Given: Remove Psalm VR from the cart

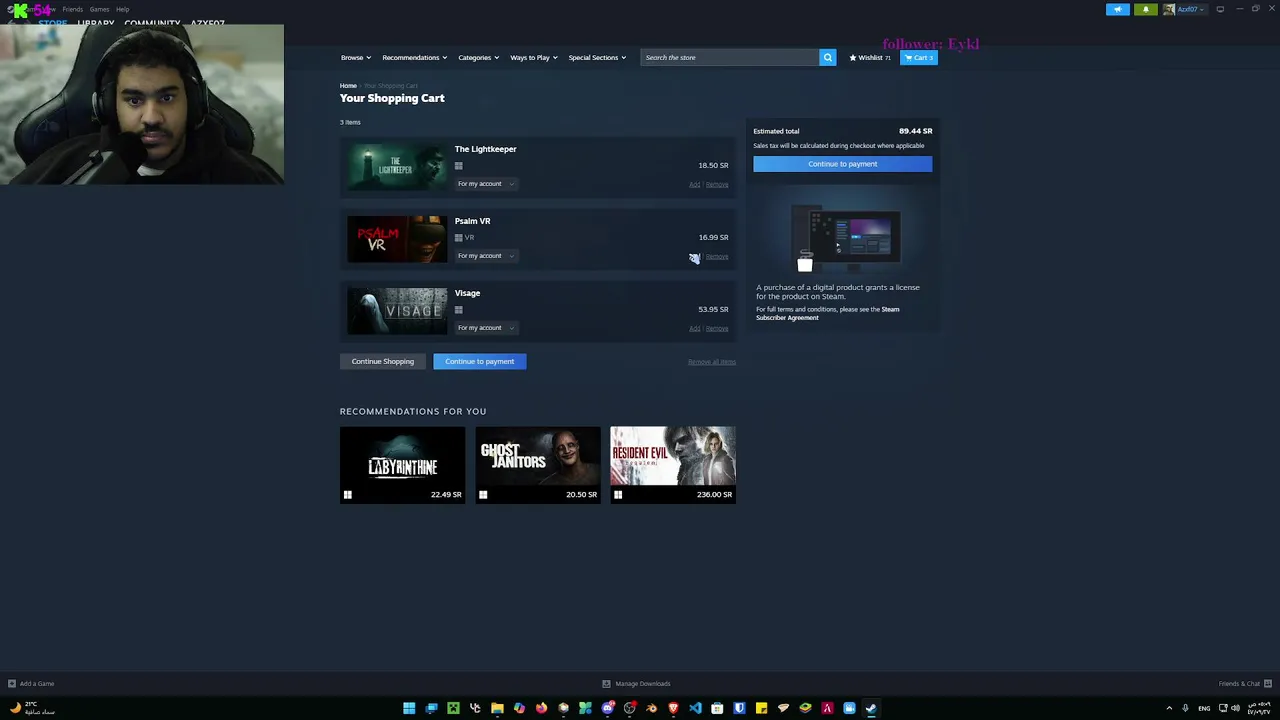Looking at the screenshot, I should pyautogui.click(x=717, y=257).
